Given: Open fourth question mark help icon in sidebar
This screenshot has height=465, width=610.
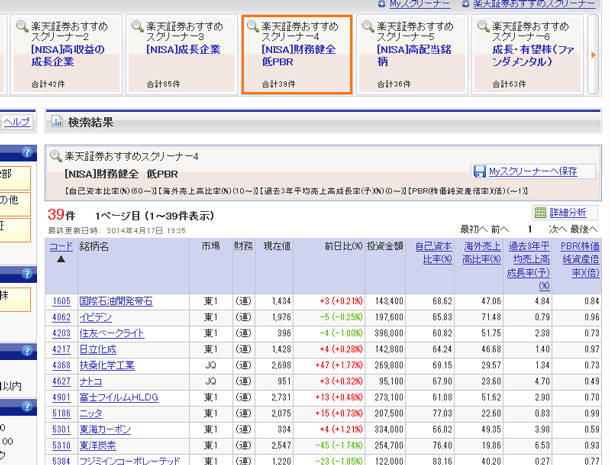Looking at the screenshot, I should [27, 407].
